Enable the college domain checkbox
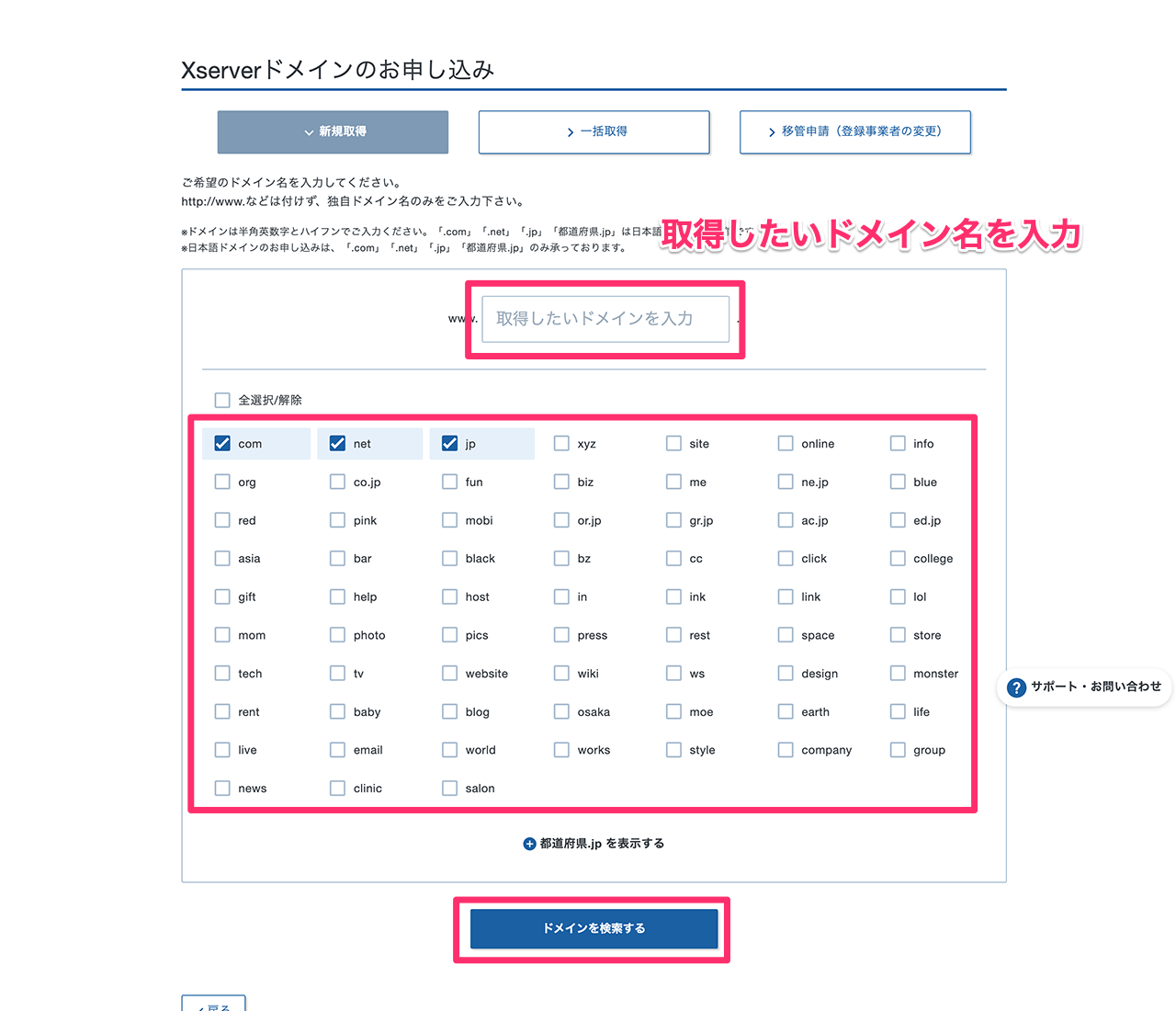This screenshot has height=1011, width=1176. pyautogui.click(x=898, y=558)
